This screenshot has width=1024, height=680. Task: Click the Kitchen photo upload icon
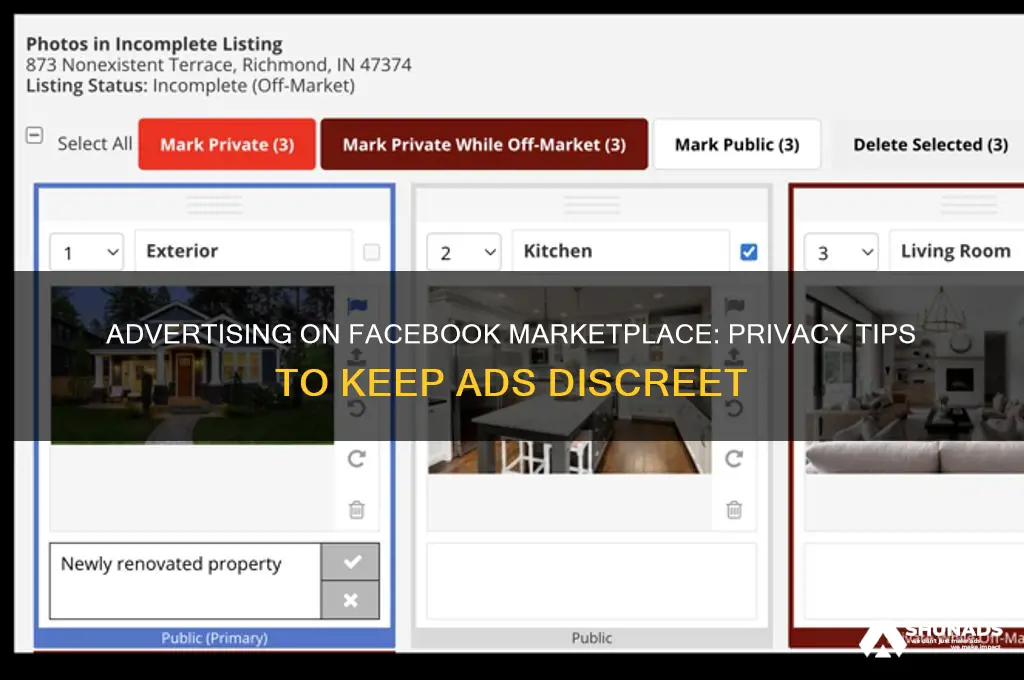pyautogui.click(x=734, y=357)
